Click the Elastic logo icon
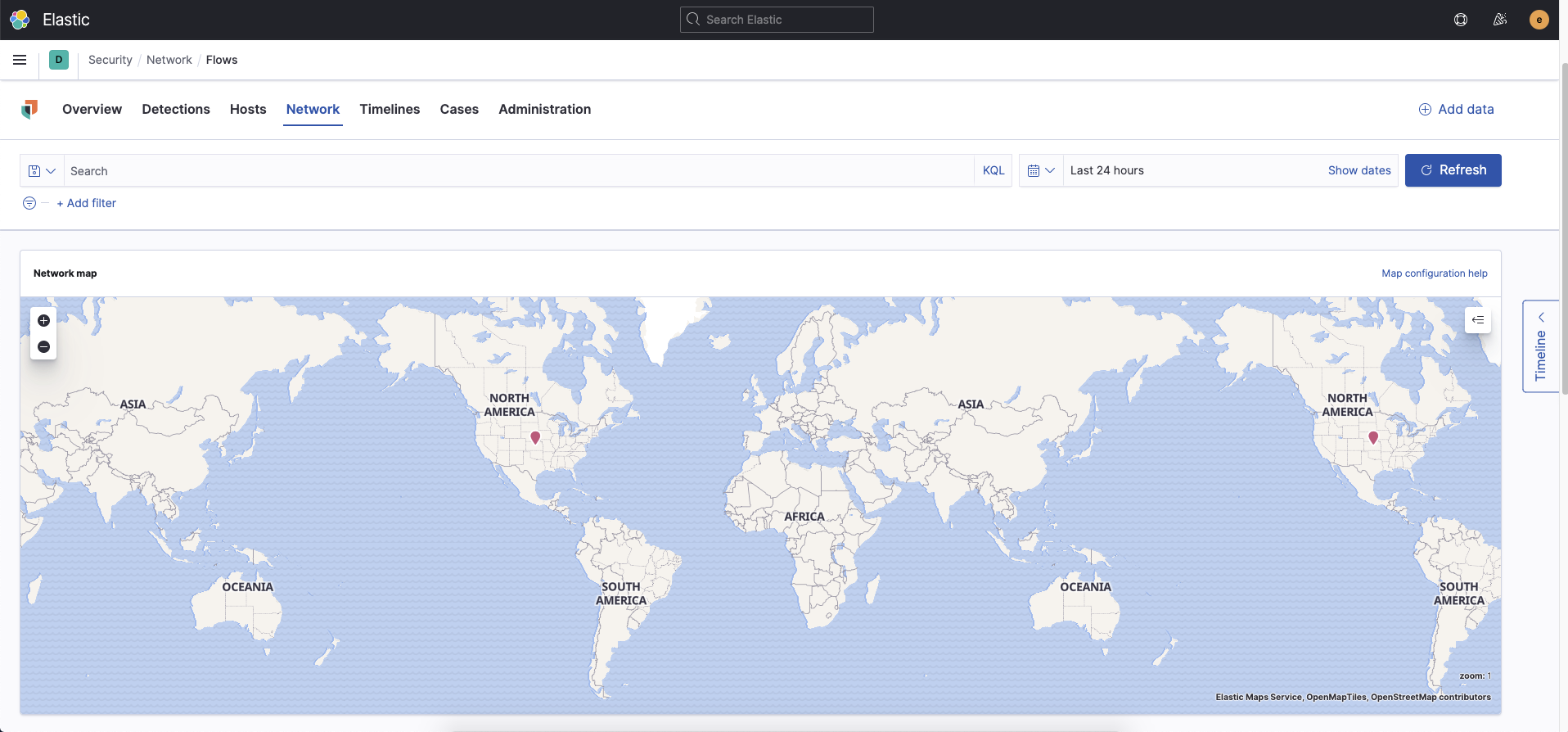The image size is (1568, 732). click(x=20, y=20)
